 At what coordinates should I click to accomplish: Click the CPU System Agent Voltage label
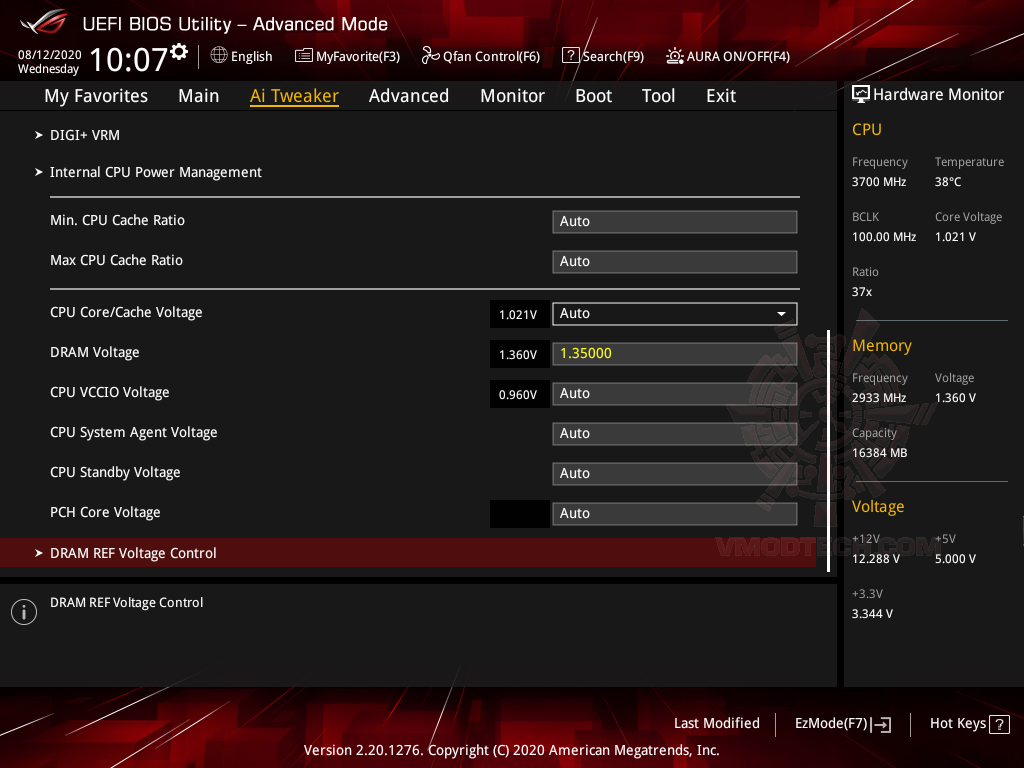pos(133,432)
